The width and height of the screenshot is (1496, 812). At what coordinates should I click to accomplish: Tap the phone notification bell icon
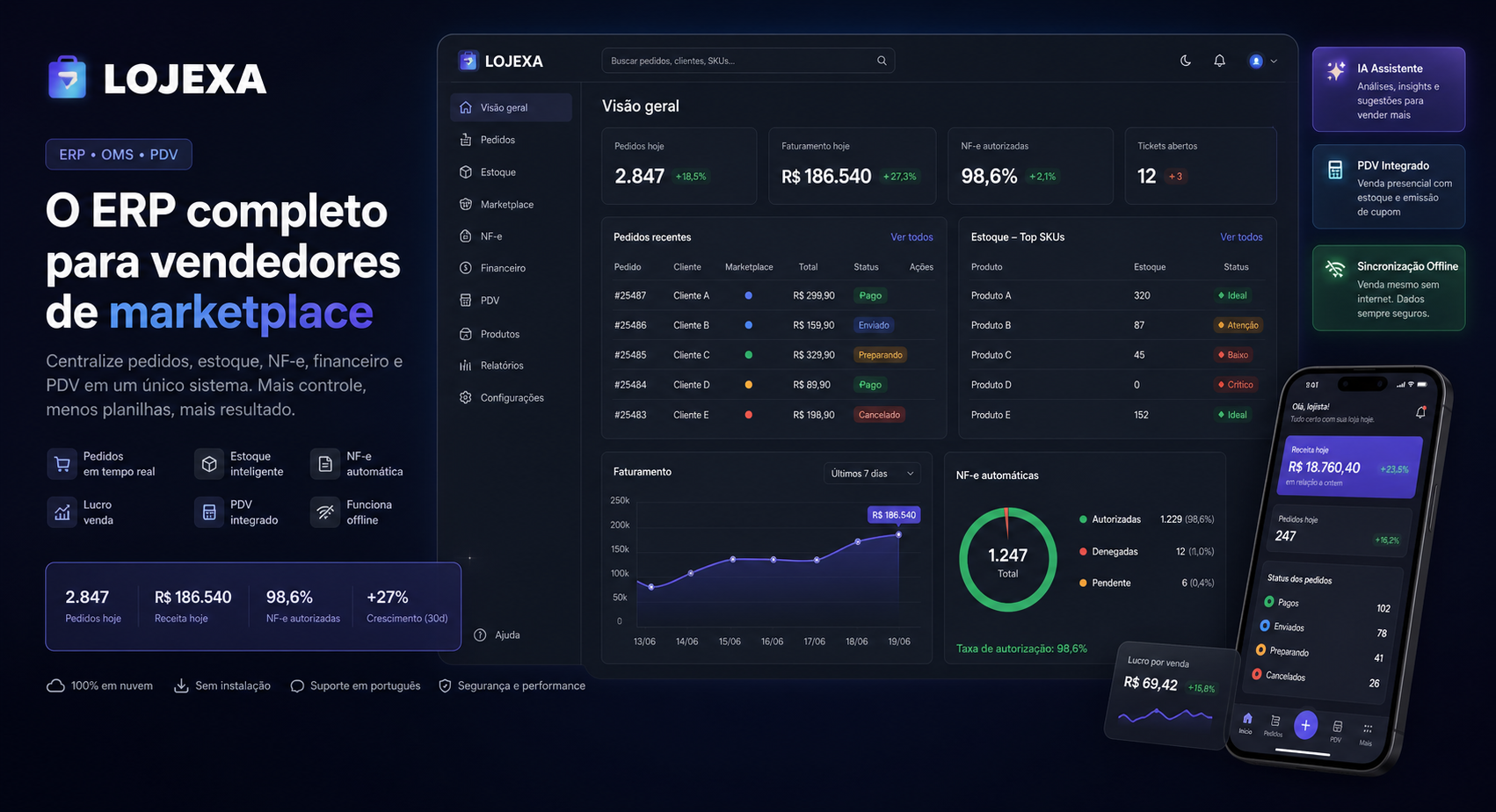pyautogui.click(x=1420, y=412)
